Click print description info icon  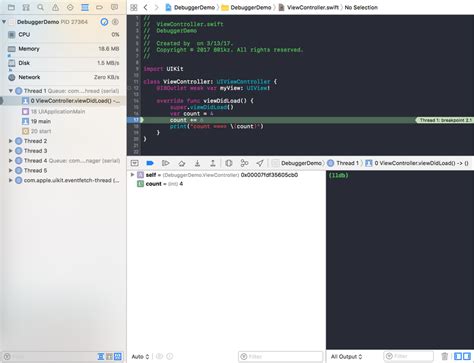170,356
